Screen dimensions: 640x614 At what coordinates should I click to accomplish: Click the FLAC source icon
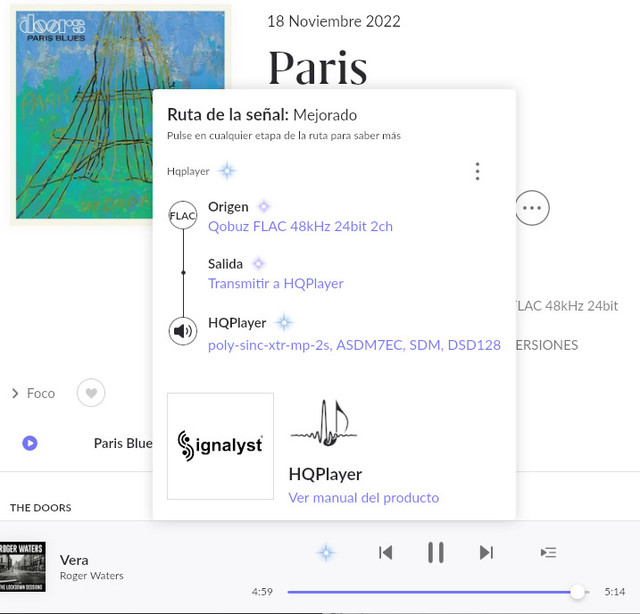pyautogui.click(x=183, y=215)
